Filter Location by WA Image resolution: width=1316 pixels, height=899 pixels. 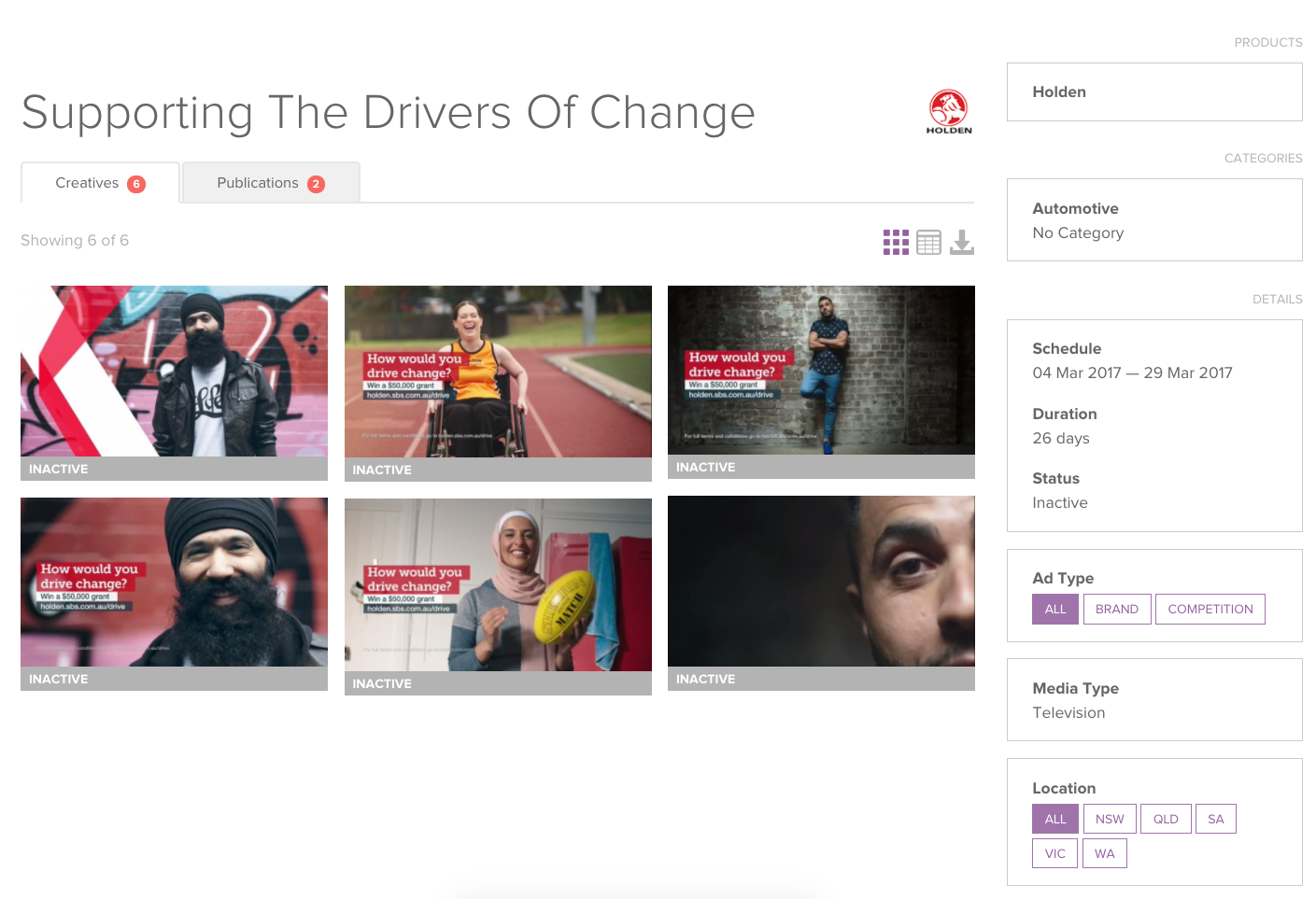click(1105, 853)
